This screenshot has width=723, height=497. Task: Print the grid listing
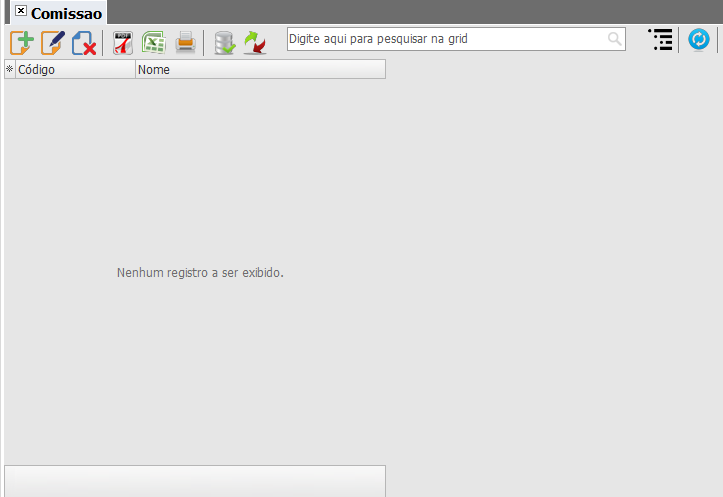point(185,42)
